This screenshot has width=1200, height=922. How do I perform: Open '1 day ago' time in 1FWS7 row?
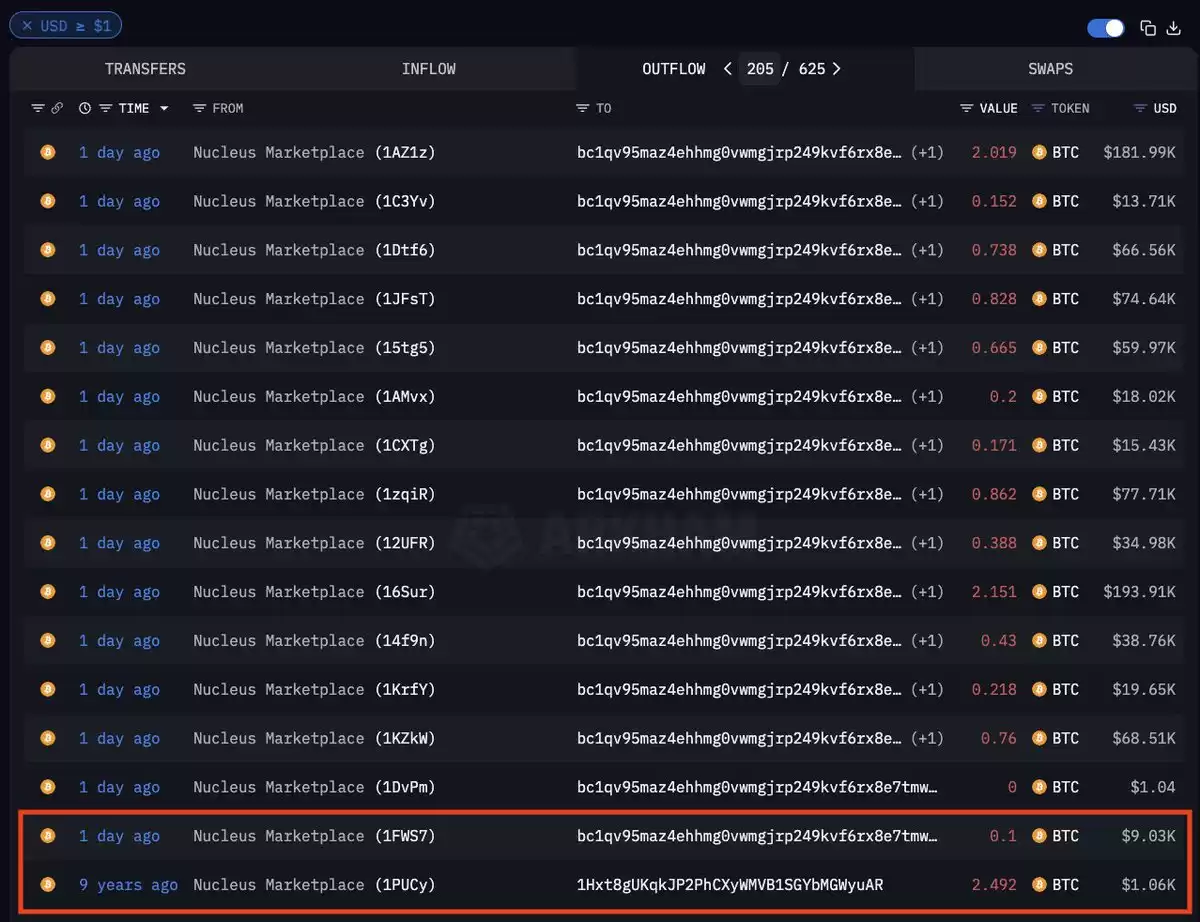point(119,836)
